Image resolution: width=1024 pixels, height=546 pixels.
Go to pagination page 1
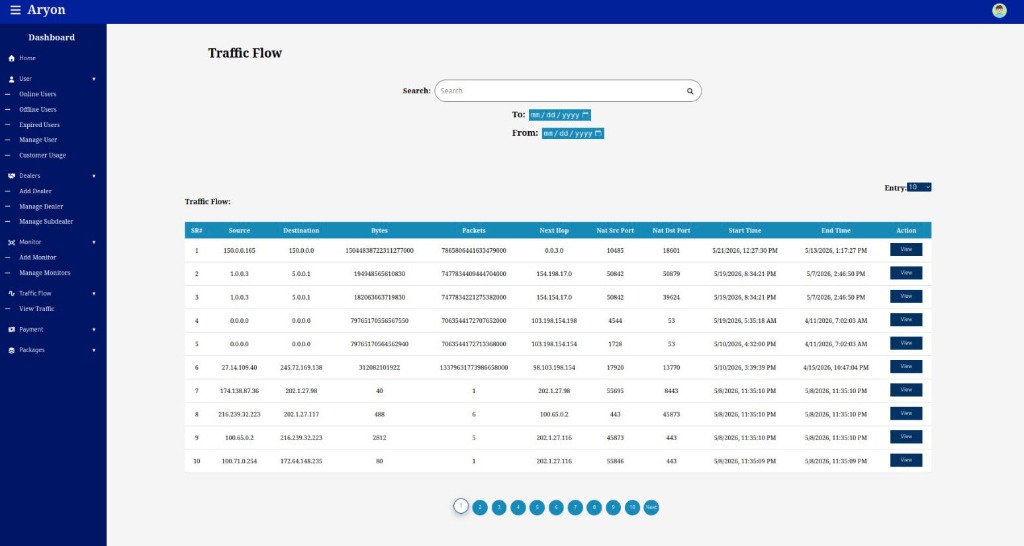coord(461,506)
